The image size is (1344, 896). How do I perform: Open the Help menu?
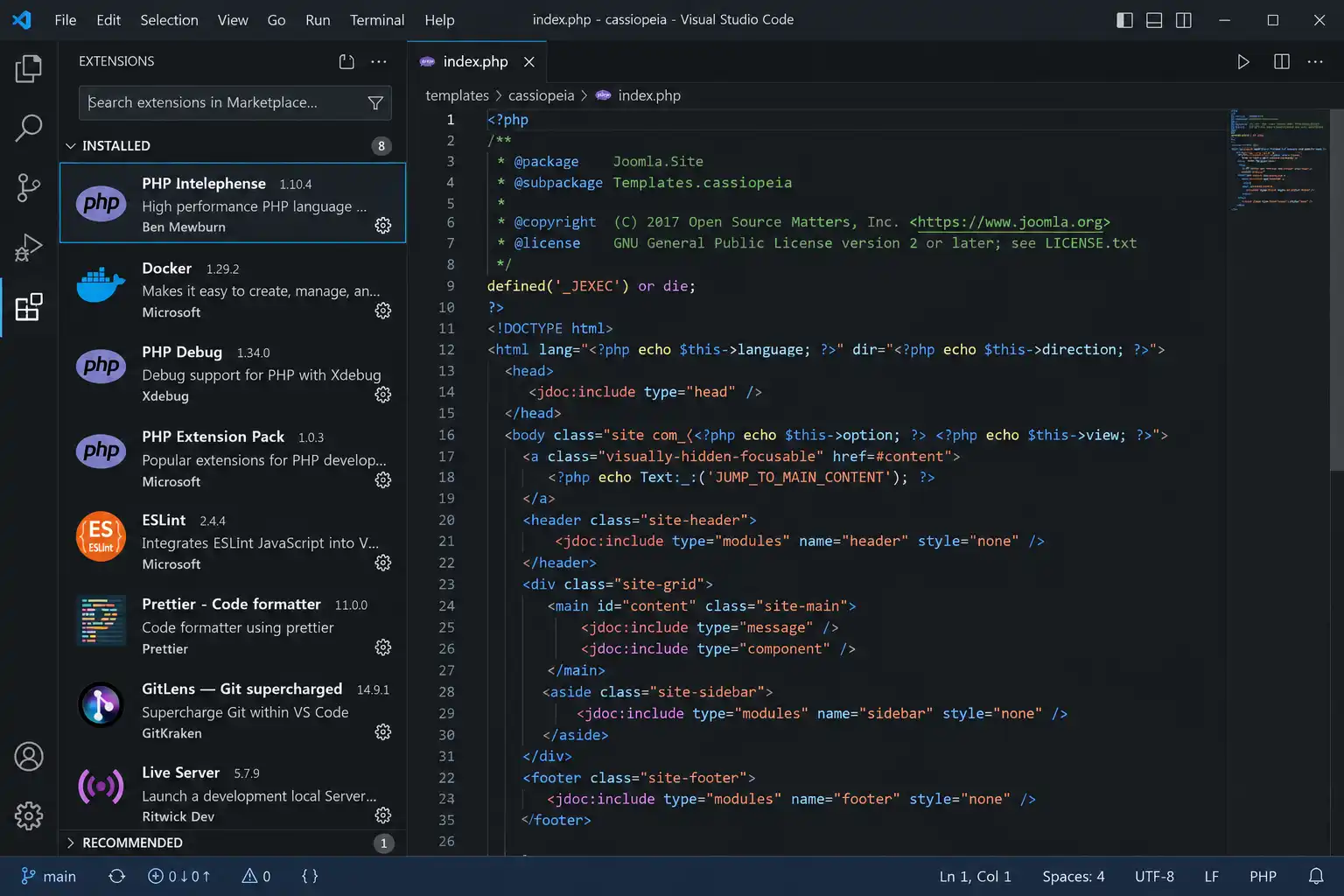439,20
